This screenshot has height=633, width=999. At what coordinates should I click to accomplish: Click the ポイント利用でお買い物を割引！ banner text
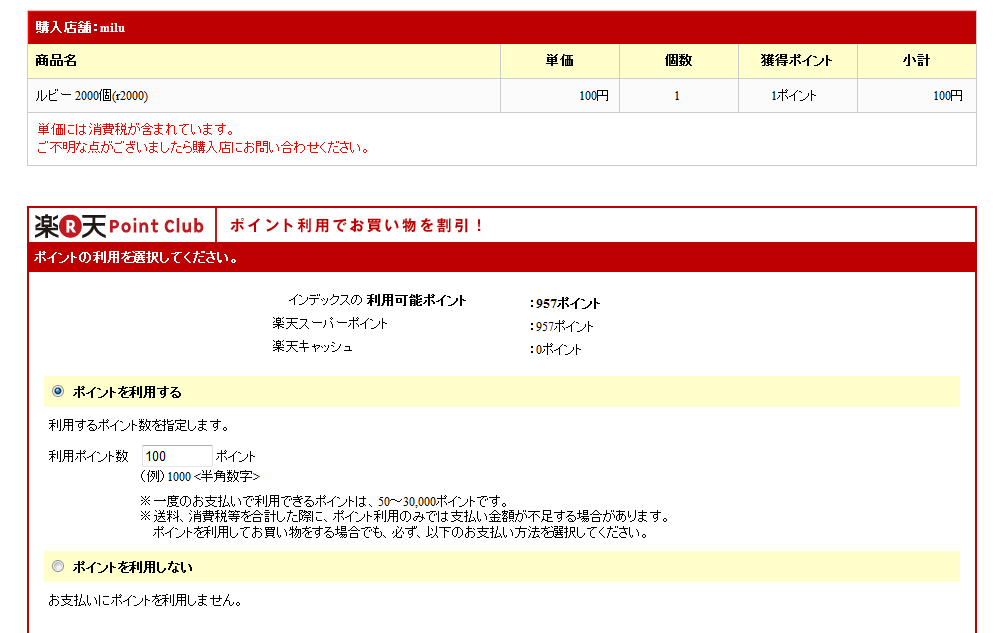pos(357,225)
